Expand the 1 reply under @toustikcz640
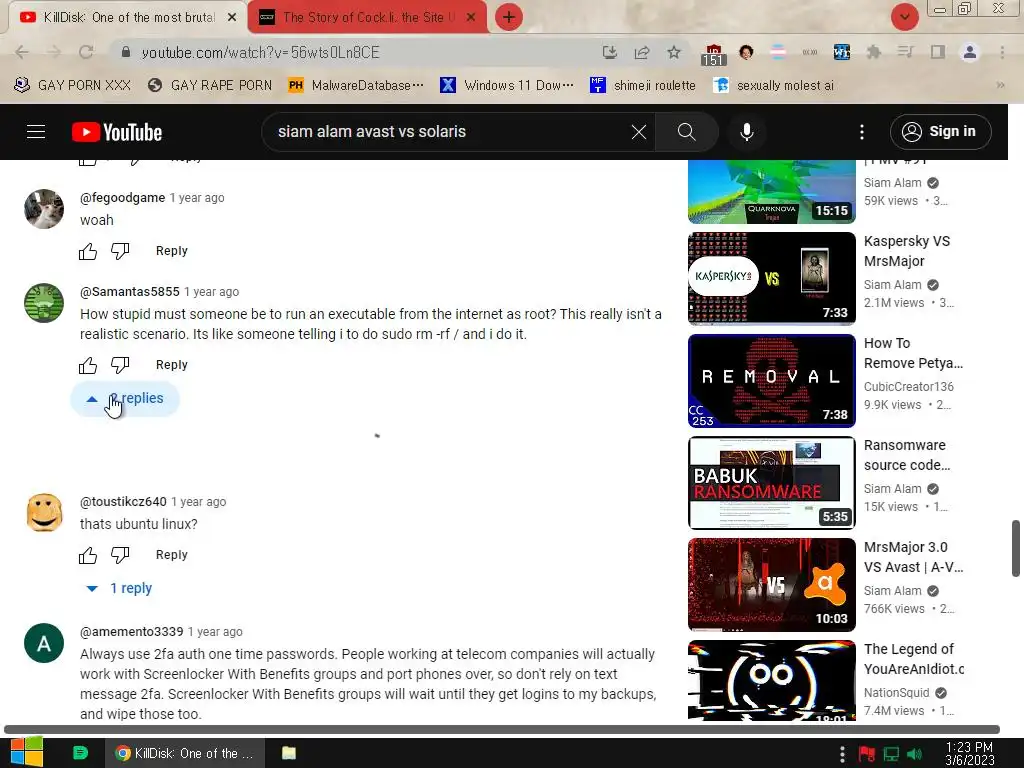The width and height of the screenshot is (1024, 768). click(120, 588)
